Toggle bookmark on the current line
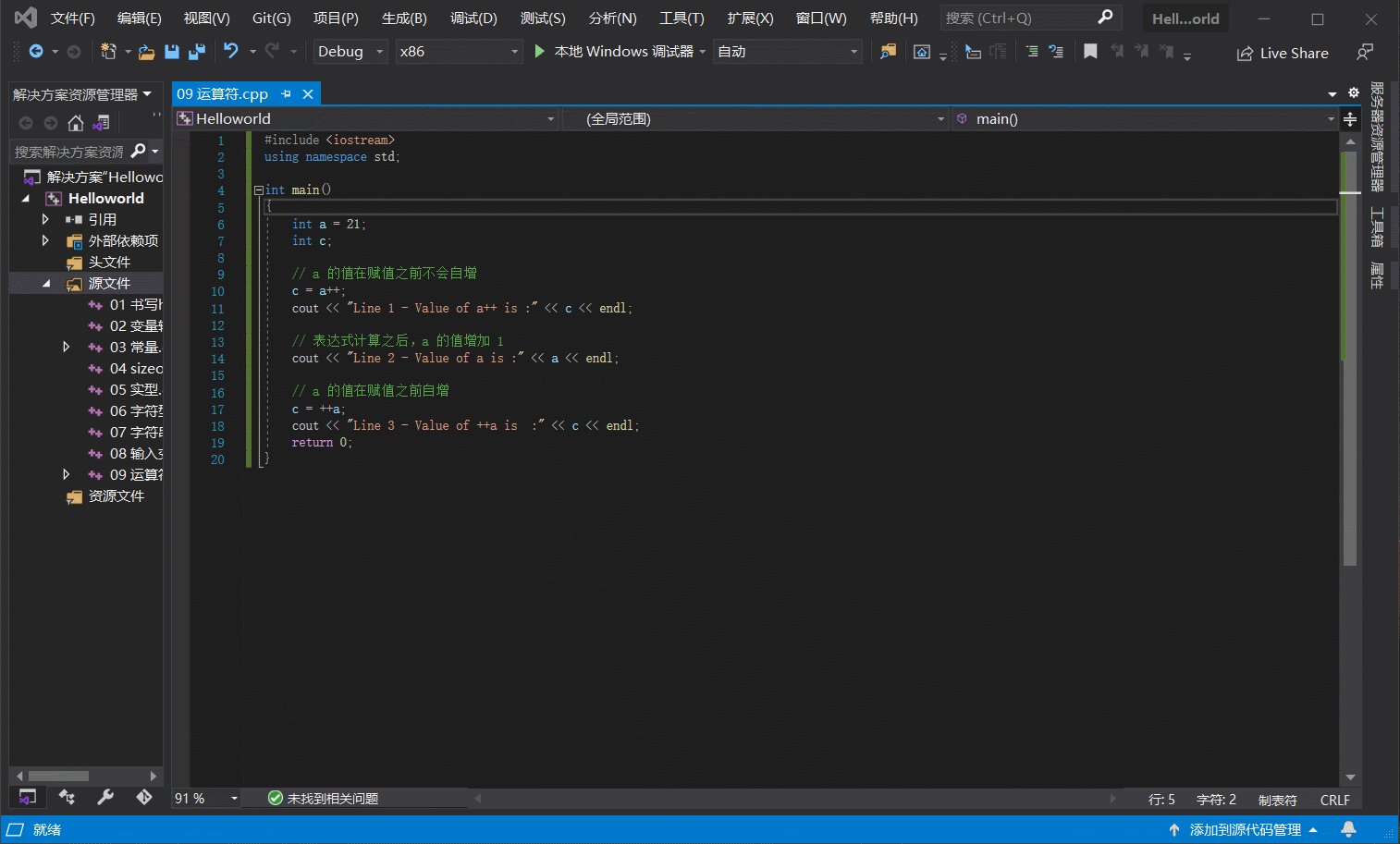Screen dimensions: 1400x844 [x=1090, y=52]
